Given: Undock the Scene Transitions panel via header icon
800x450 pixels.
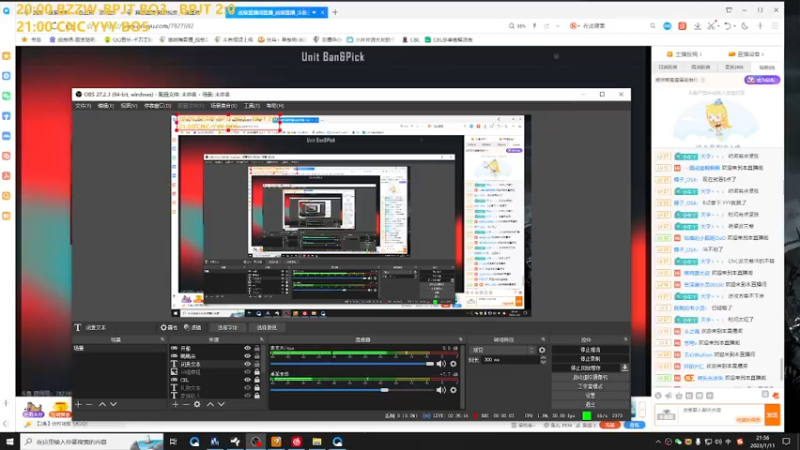Looking at the screenshot, I should 543,339.
